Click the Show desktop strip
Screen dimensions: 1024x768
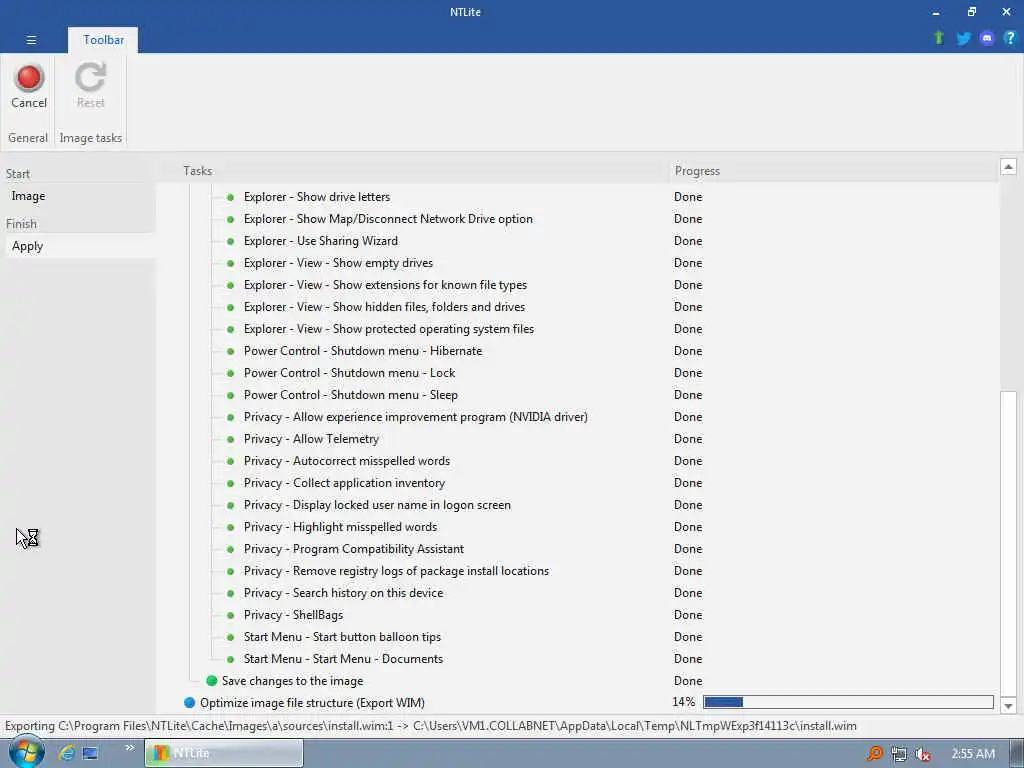coord(1017,753)
